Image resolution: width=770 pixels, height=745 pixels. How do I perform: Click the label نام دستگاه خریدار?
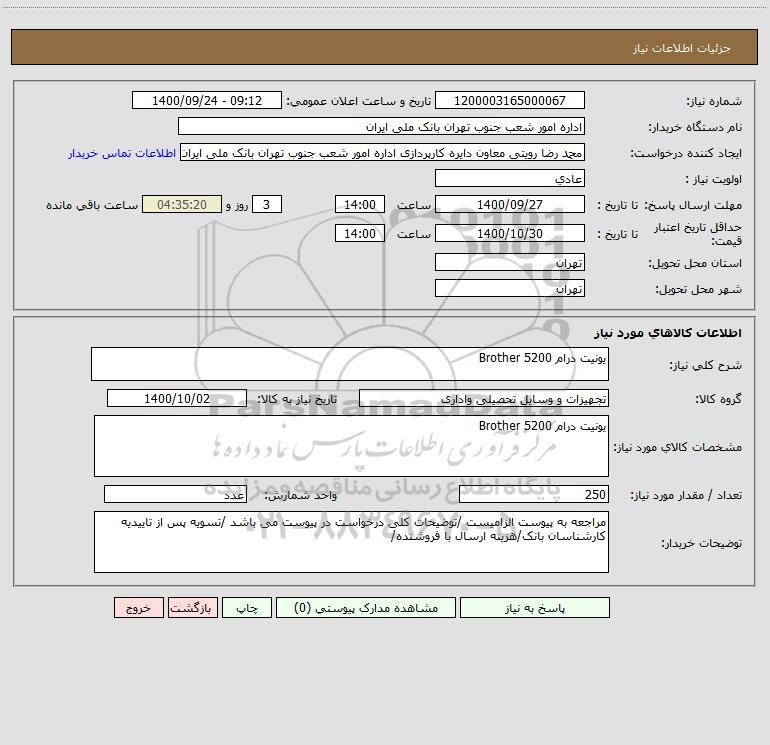(x=695, y=127)
